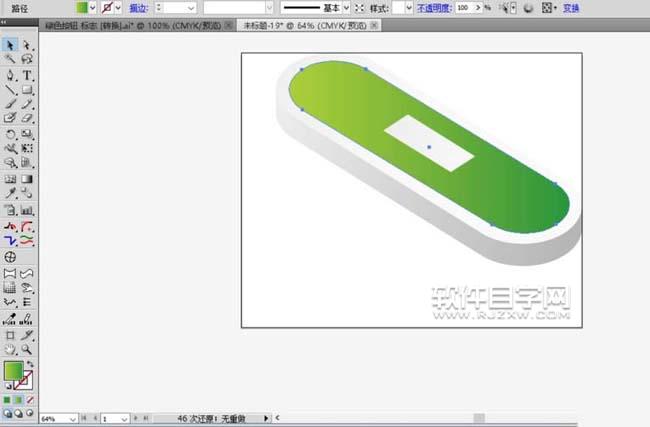
Task: Select the Blend tool
Action: [27, 193]
